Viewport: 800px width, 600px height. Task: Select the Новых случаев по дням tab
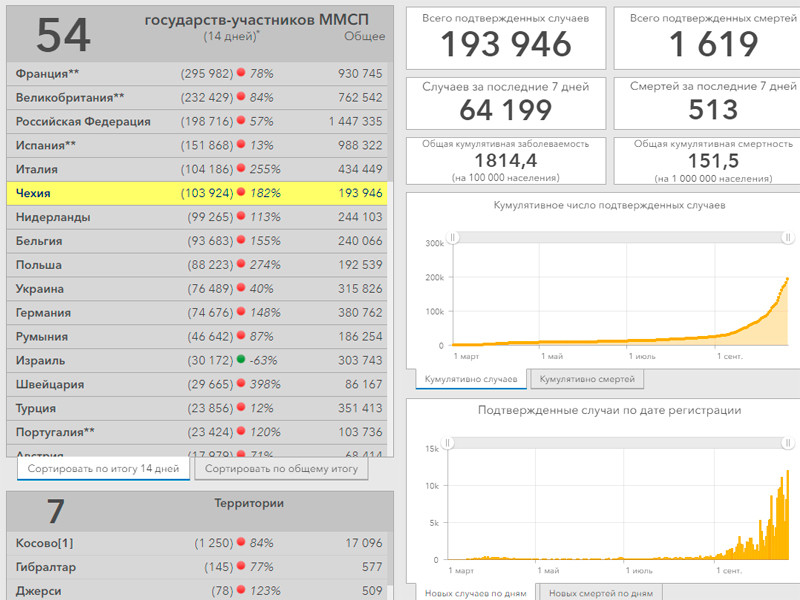point(475,592)
